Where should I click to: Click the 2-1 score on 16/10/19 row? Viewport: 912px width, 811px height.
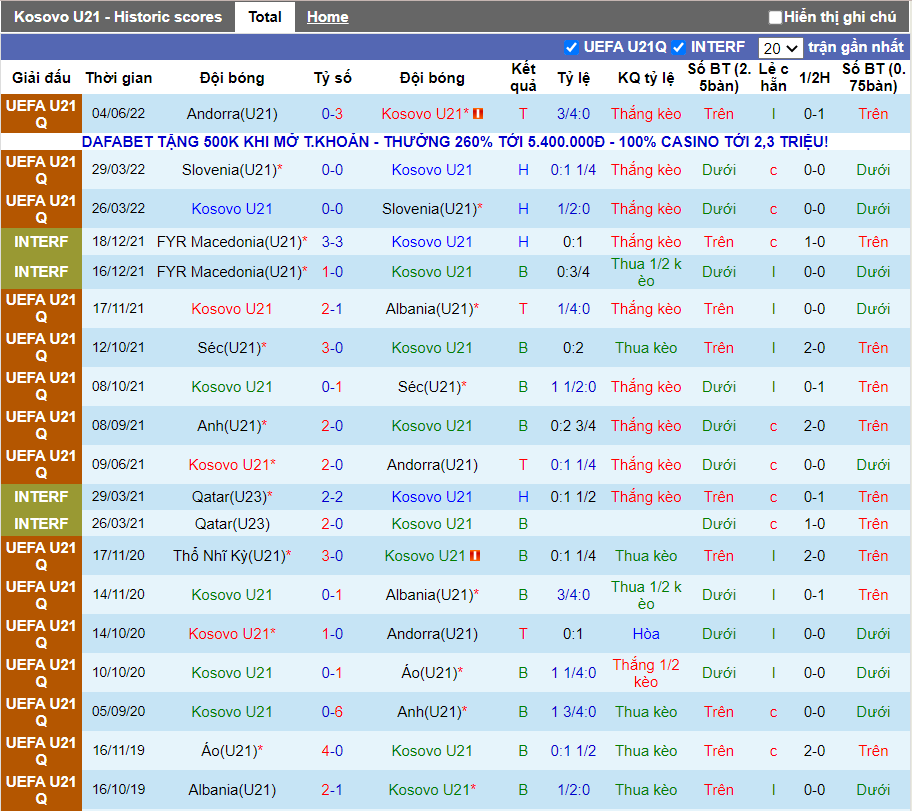[332, 789]
